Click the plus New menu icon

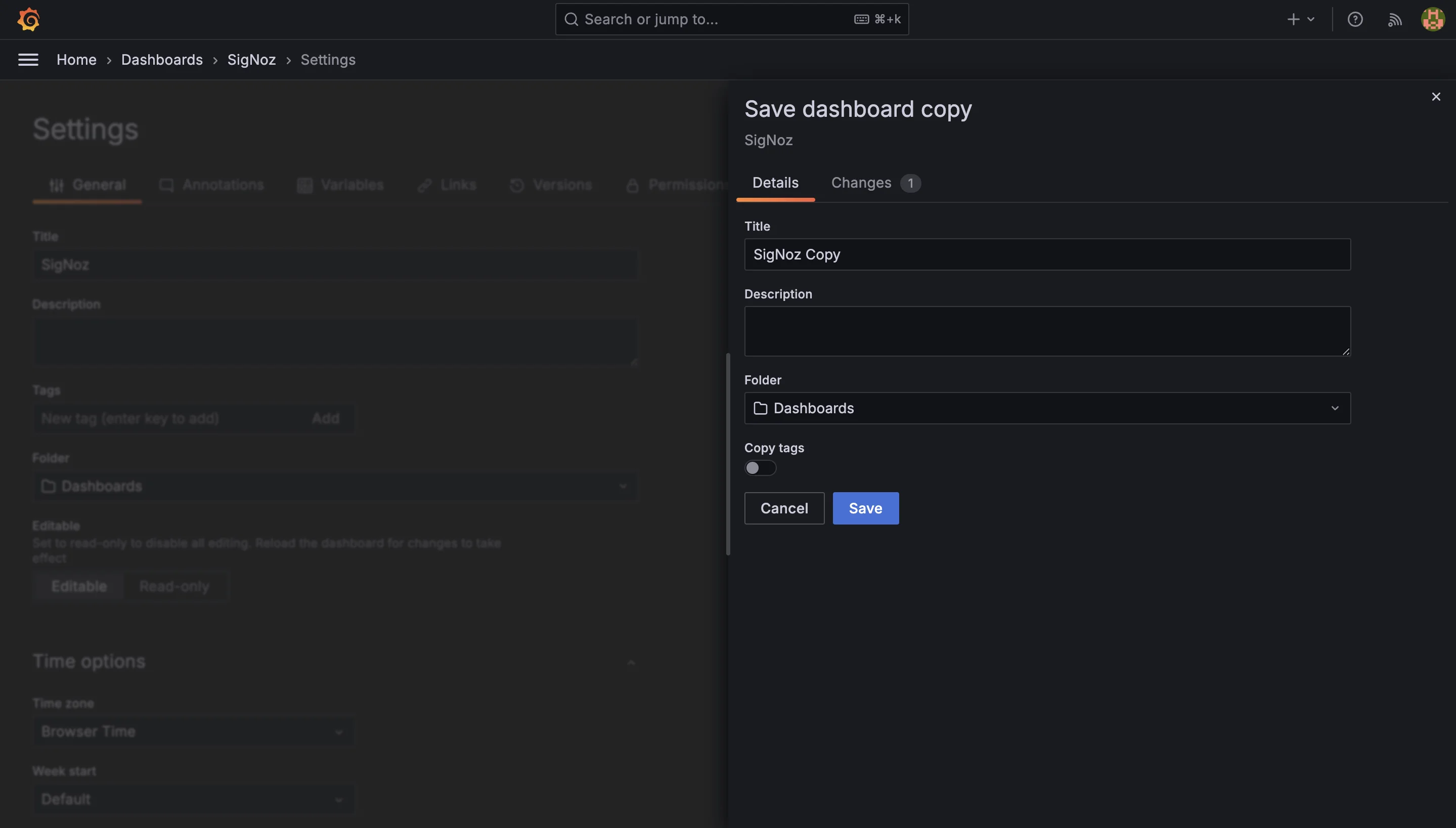pos(1293,19)
